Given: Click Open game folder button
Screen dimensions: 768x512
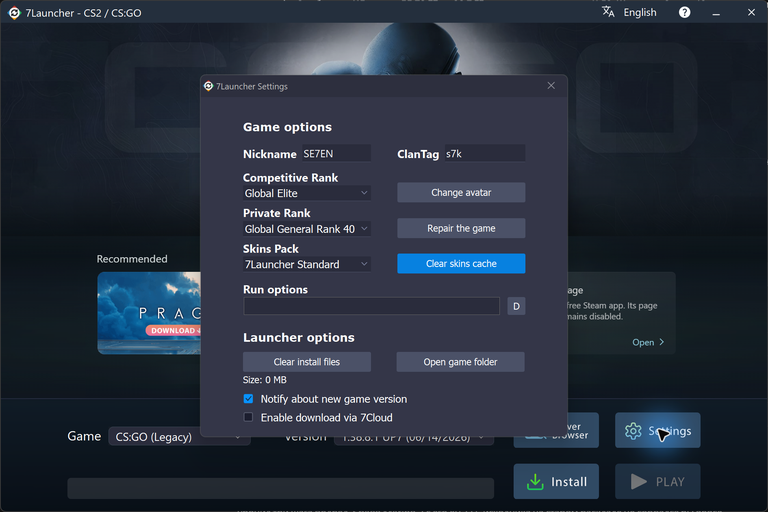Looking at the screenshot, I should coord(460,362).
